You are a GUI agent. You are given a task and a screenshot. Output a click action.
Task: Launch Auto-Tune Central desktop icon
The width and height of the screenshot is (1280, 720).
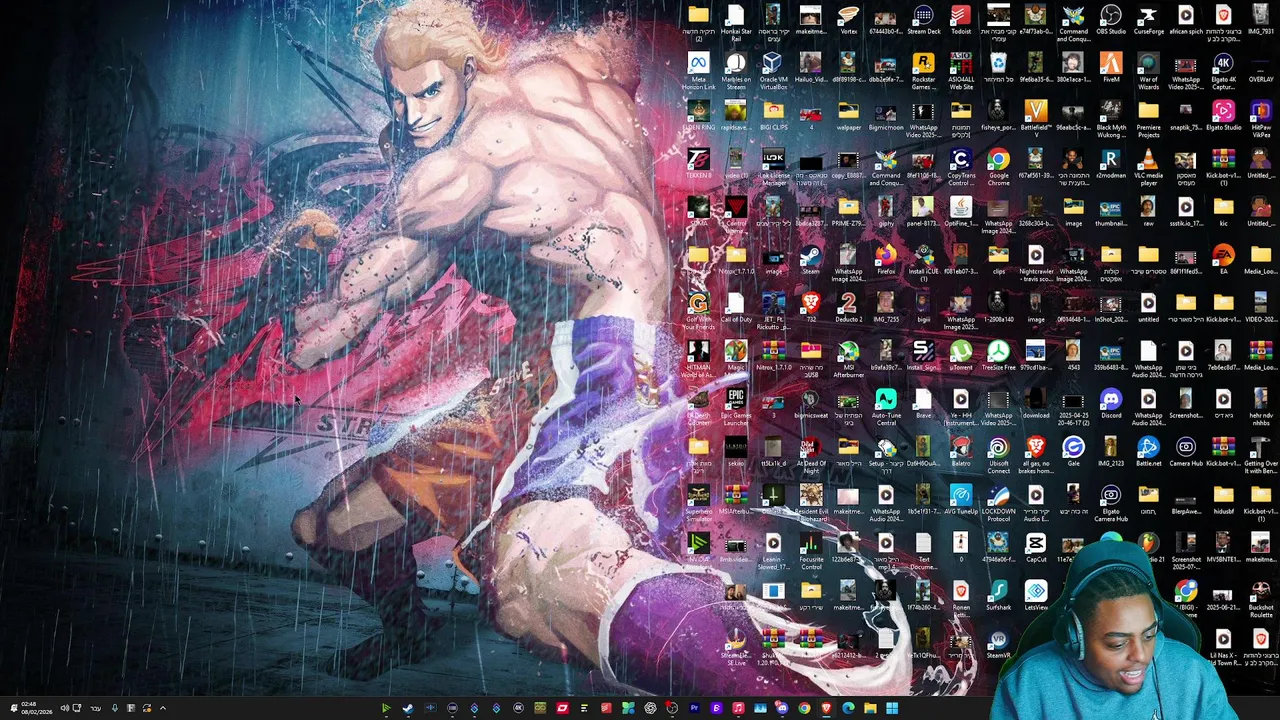point(885,407)
